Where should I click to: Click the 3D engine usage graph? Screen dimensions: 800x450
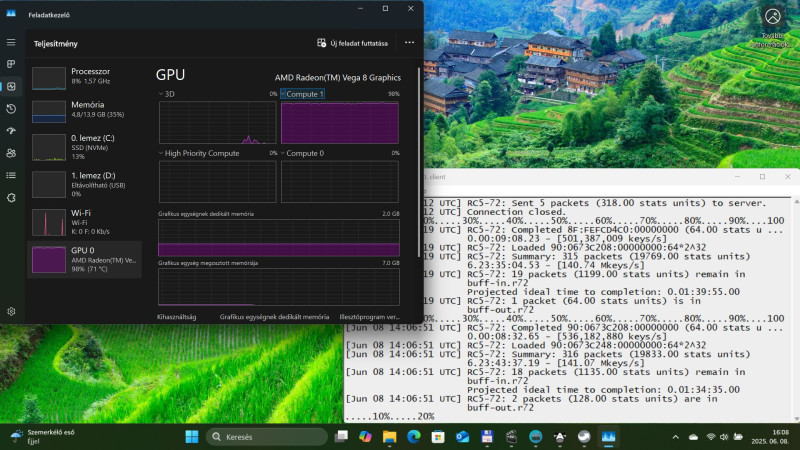[217, 122]
